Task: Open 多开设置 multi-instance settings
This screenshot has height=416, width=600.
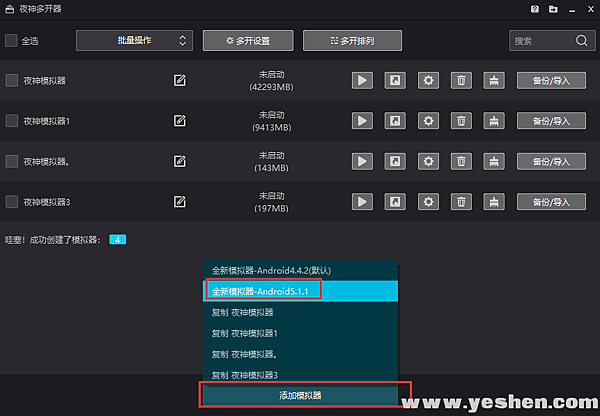Action: (x=248, y=41)
